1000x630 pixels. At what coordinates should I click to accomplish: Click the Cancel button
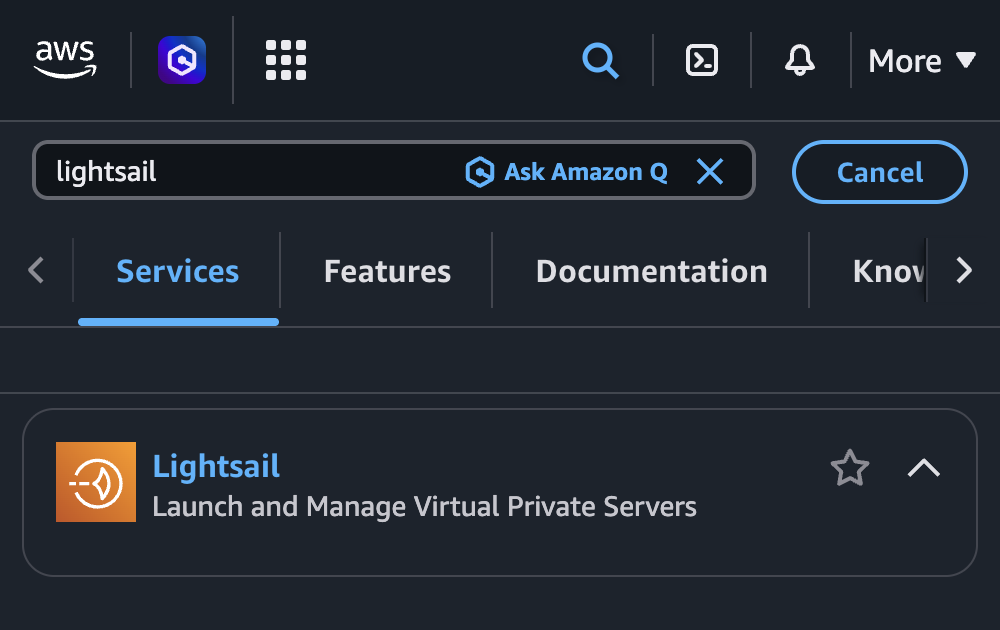(879, 172)
